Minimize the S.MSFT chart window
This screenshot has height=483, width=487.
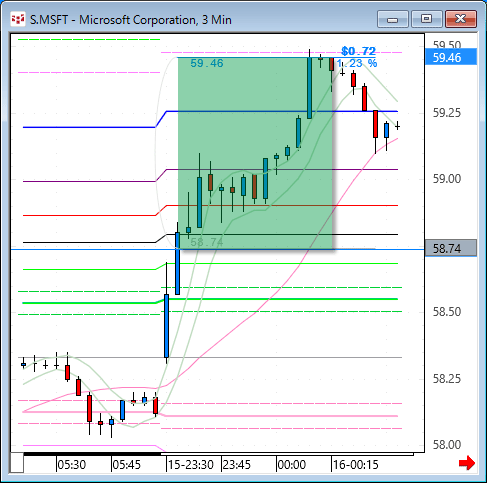393,19
